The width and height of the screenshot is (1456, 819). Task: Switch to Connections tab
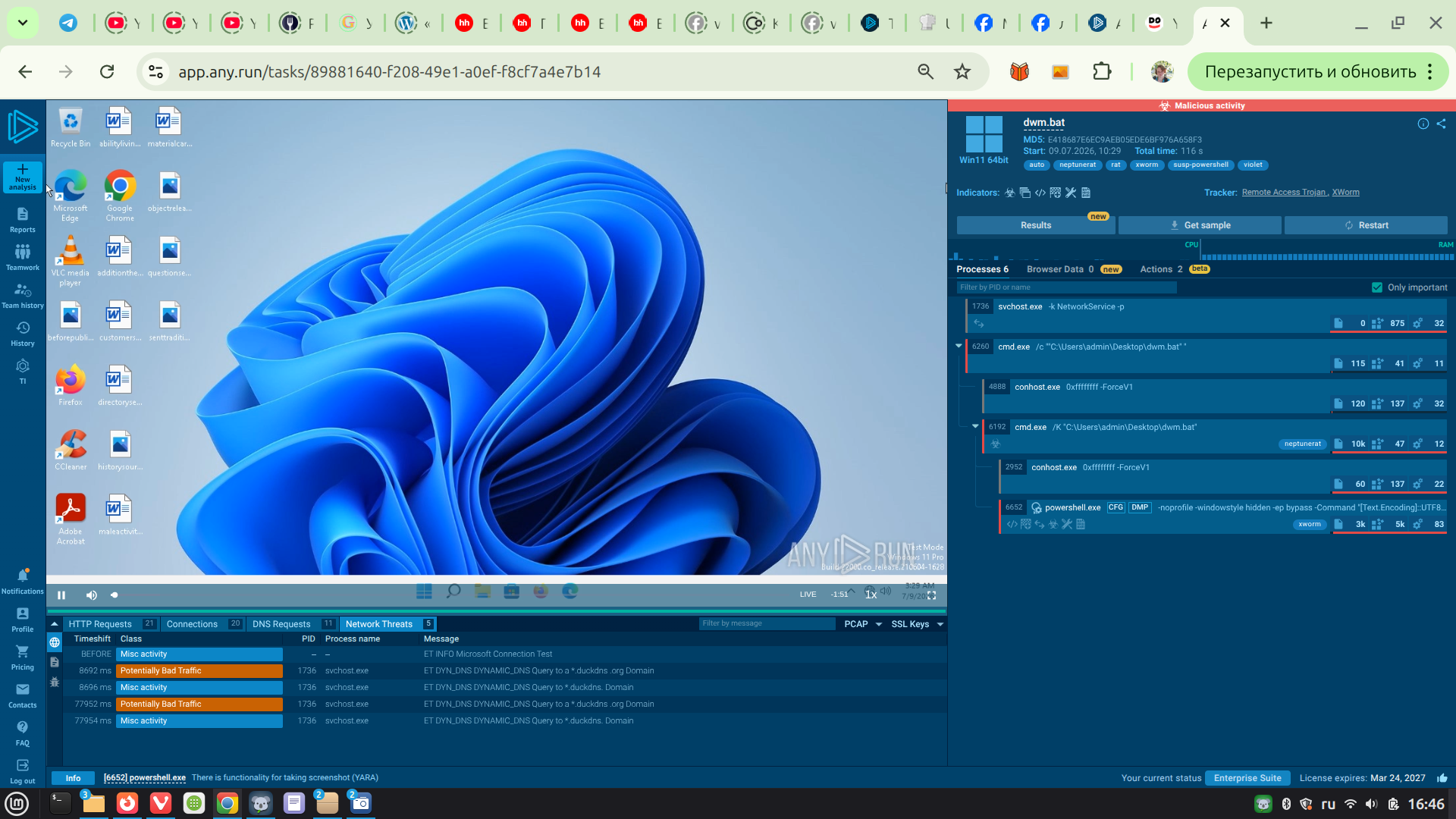203,624
